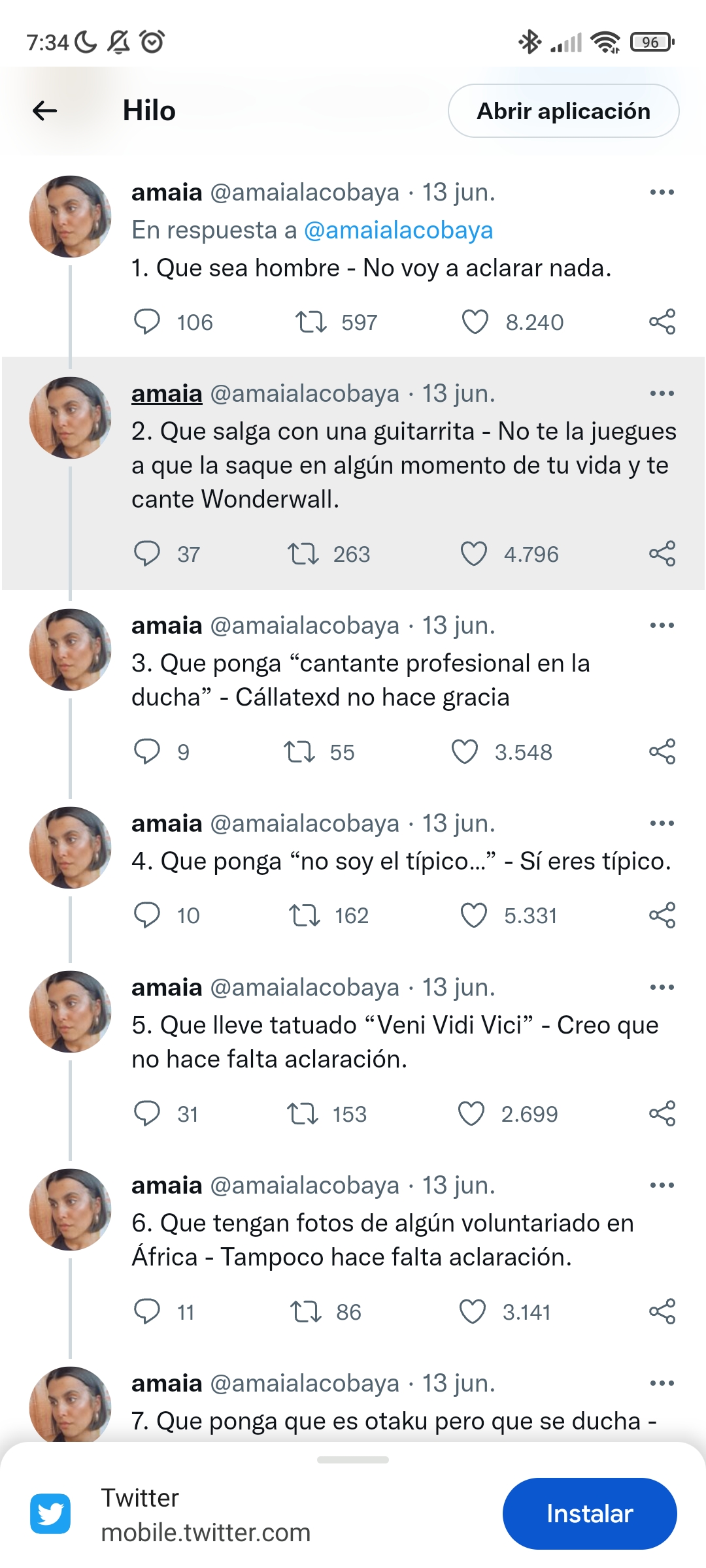Screen dimensions: 706x1568
Task: Share the tweet about voluntariado en África
Action: coord(662,1311)
